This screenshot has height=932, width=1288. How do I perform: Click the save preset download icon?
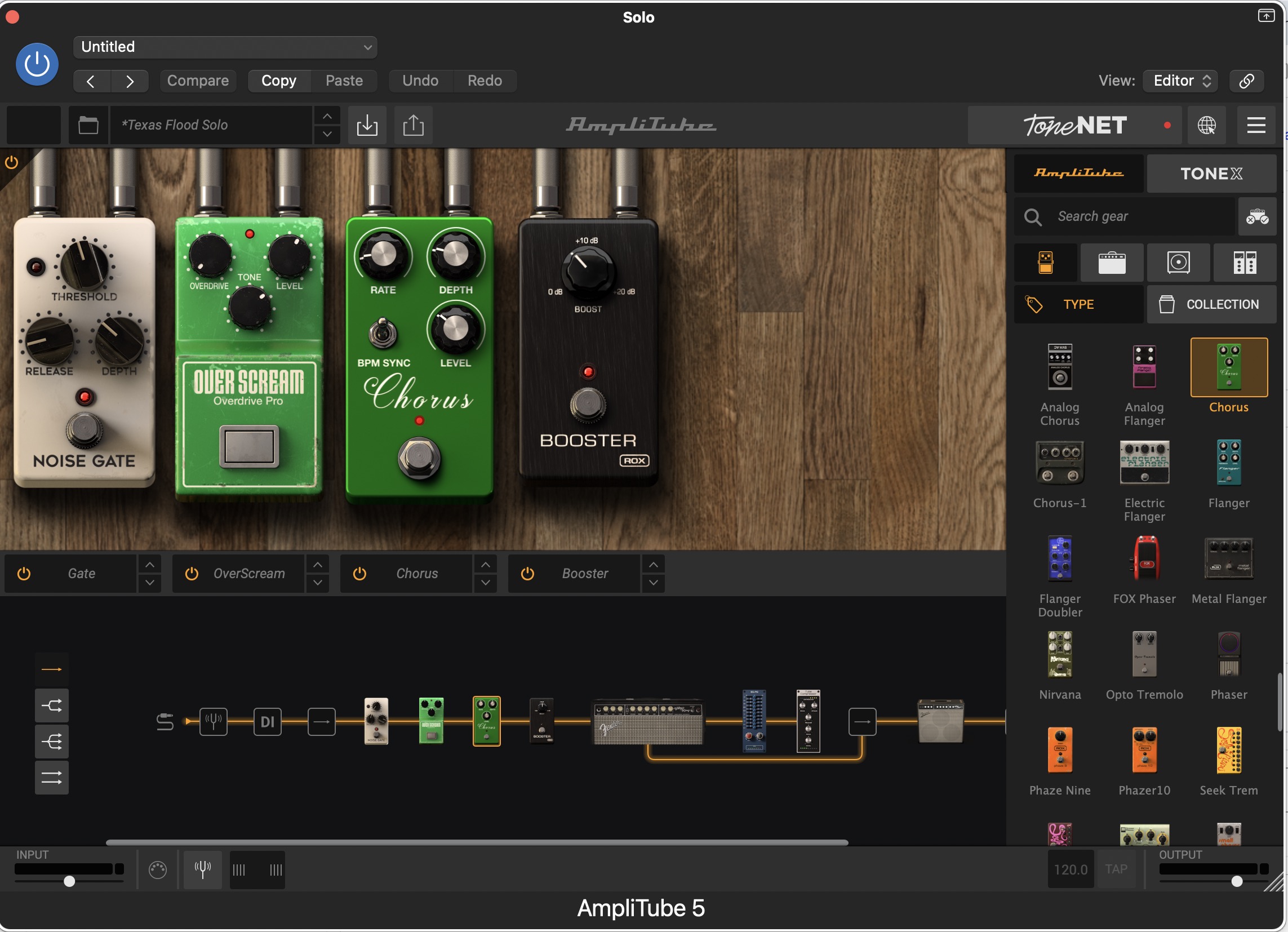point(367,125)
